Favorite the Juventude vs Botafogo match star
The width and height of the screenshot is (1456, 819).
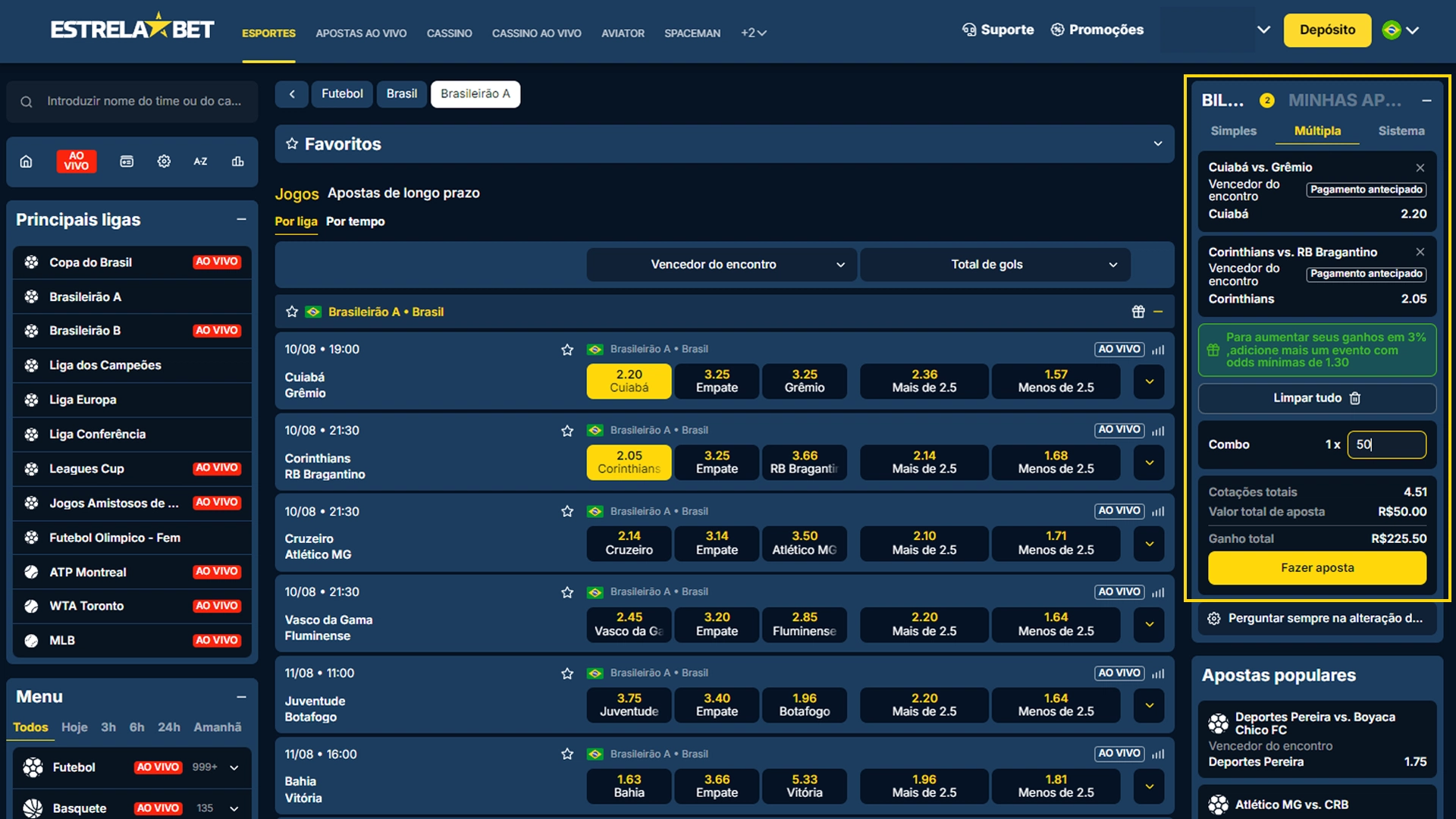[567, 673]
